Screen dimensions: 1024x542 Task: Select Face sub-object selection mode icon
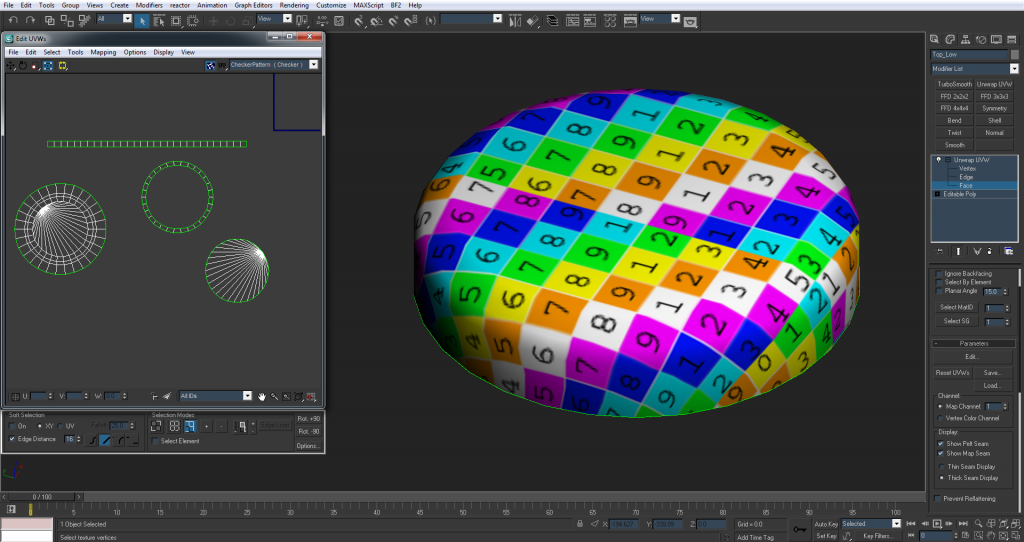tap(189, 426)
